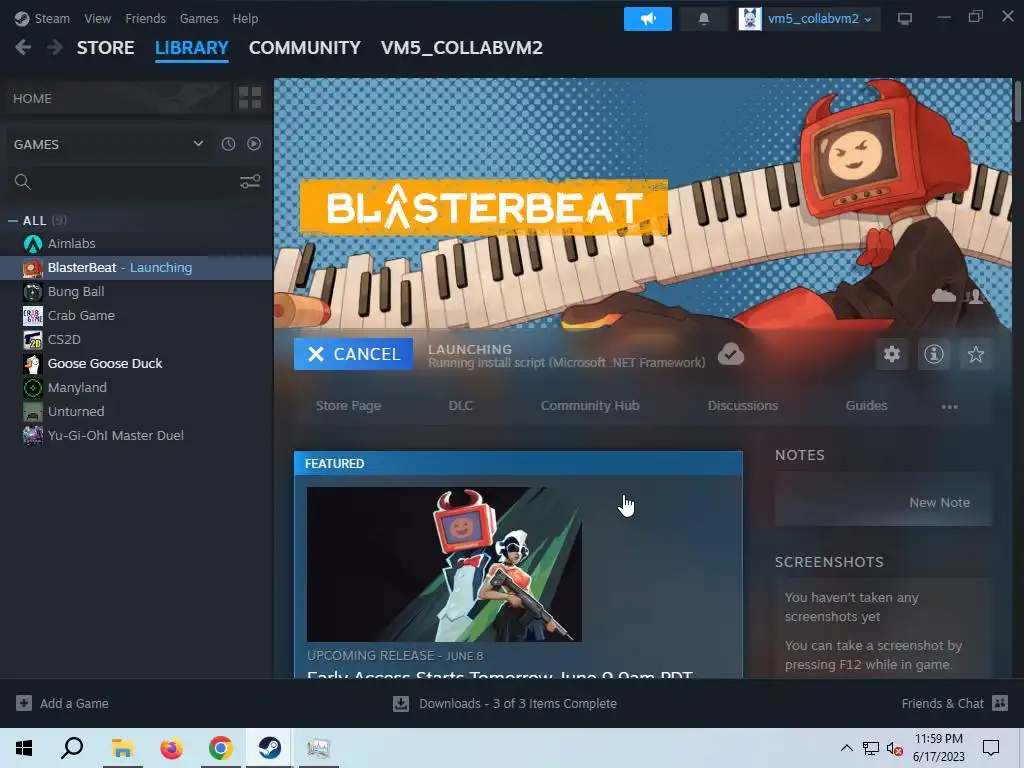Open the taskbar volume icon

[x=895, y=748]
